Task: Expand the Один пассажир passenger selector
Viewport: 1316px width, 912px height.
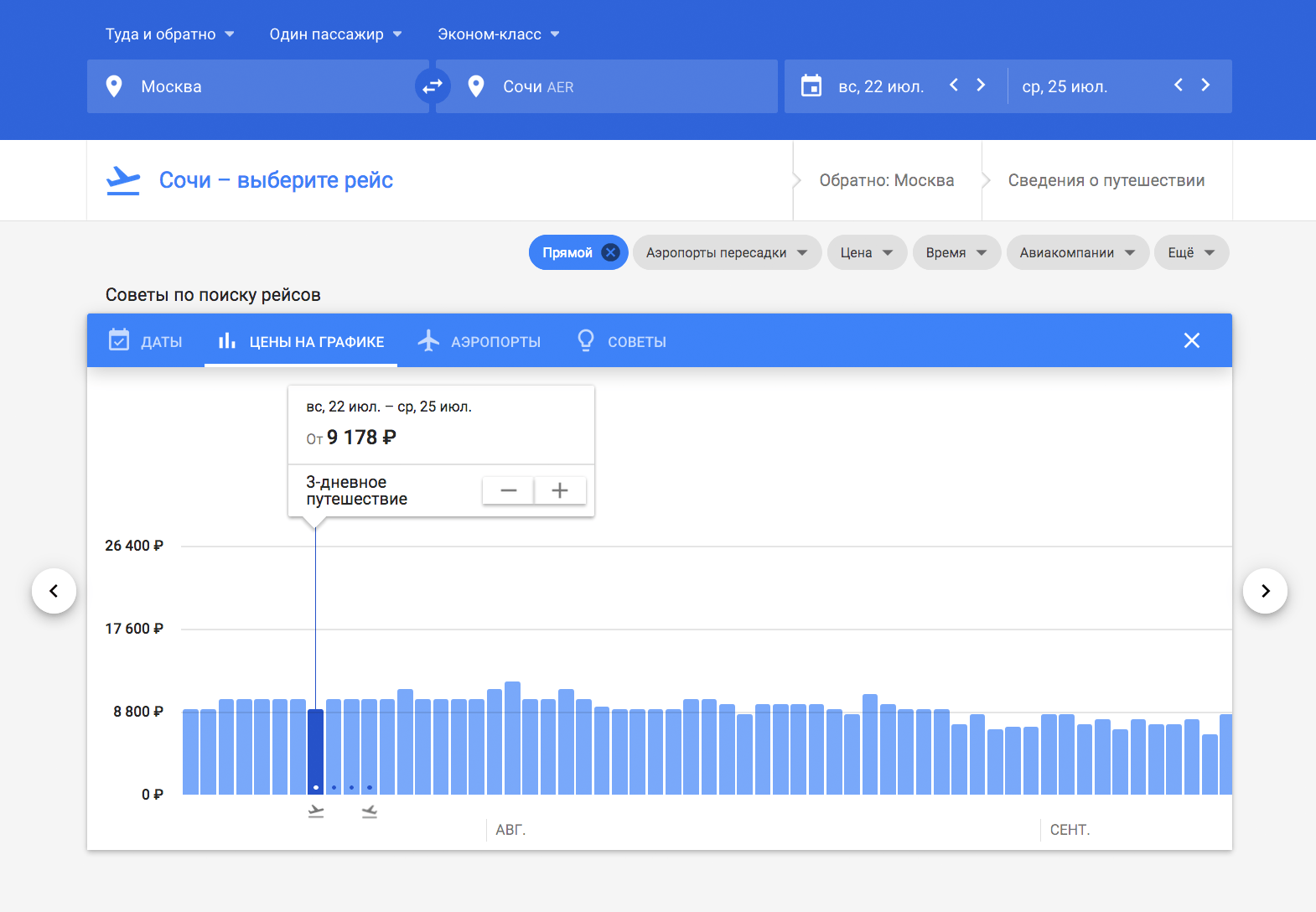Action: tap(335, 34)
